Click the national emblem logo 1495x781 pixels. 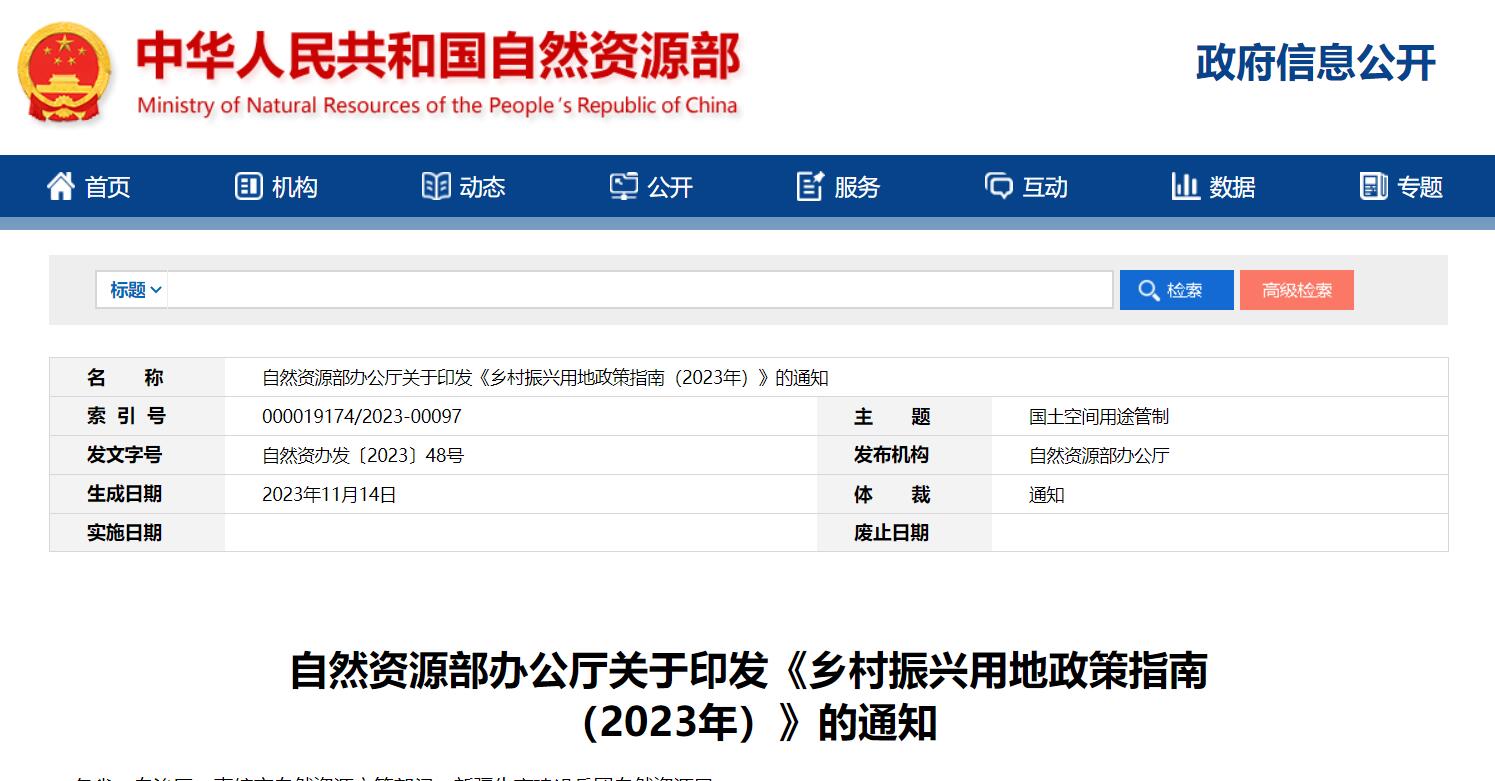pos(64,72)
